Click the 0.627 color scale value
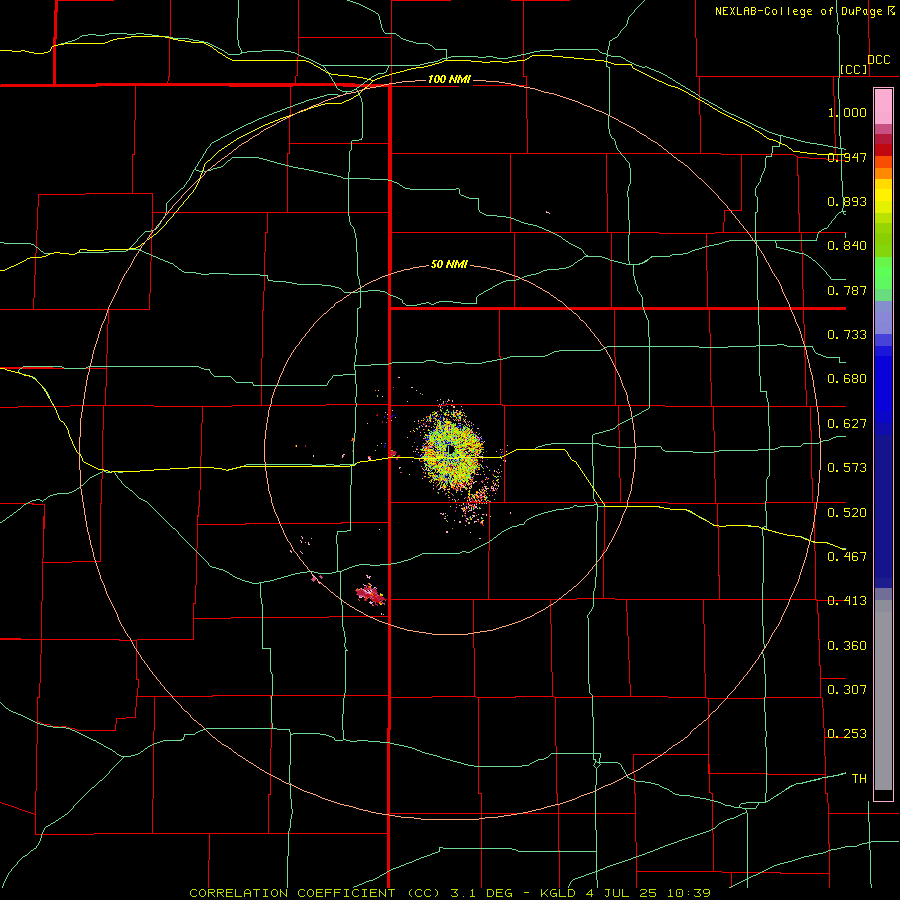Viewport: 900px width, 900px height. point(847,424)
